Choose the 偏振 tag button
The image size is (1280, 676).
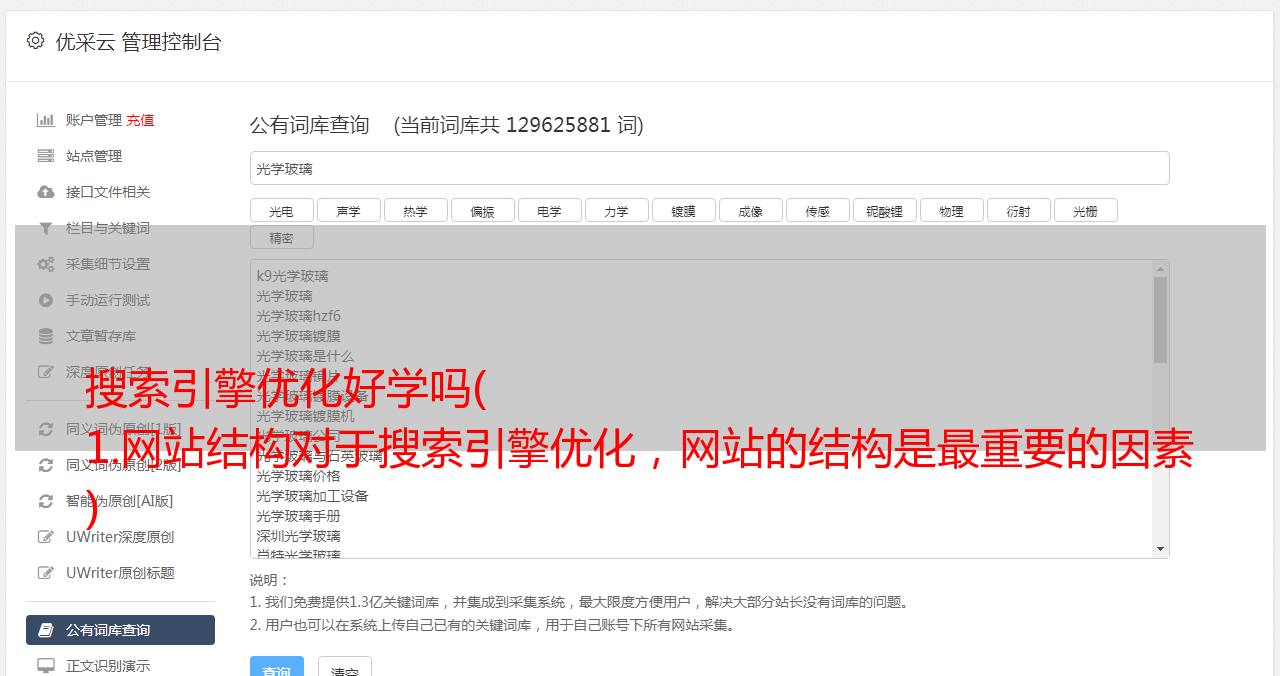[482, 210]
